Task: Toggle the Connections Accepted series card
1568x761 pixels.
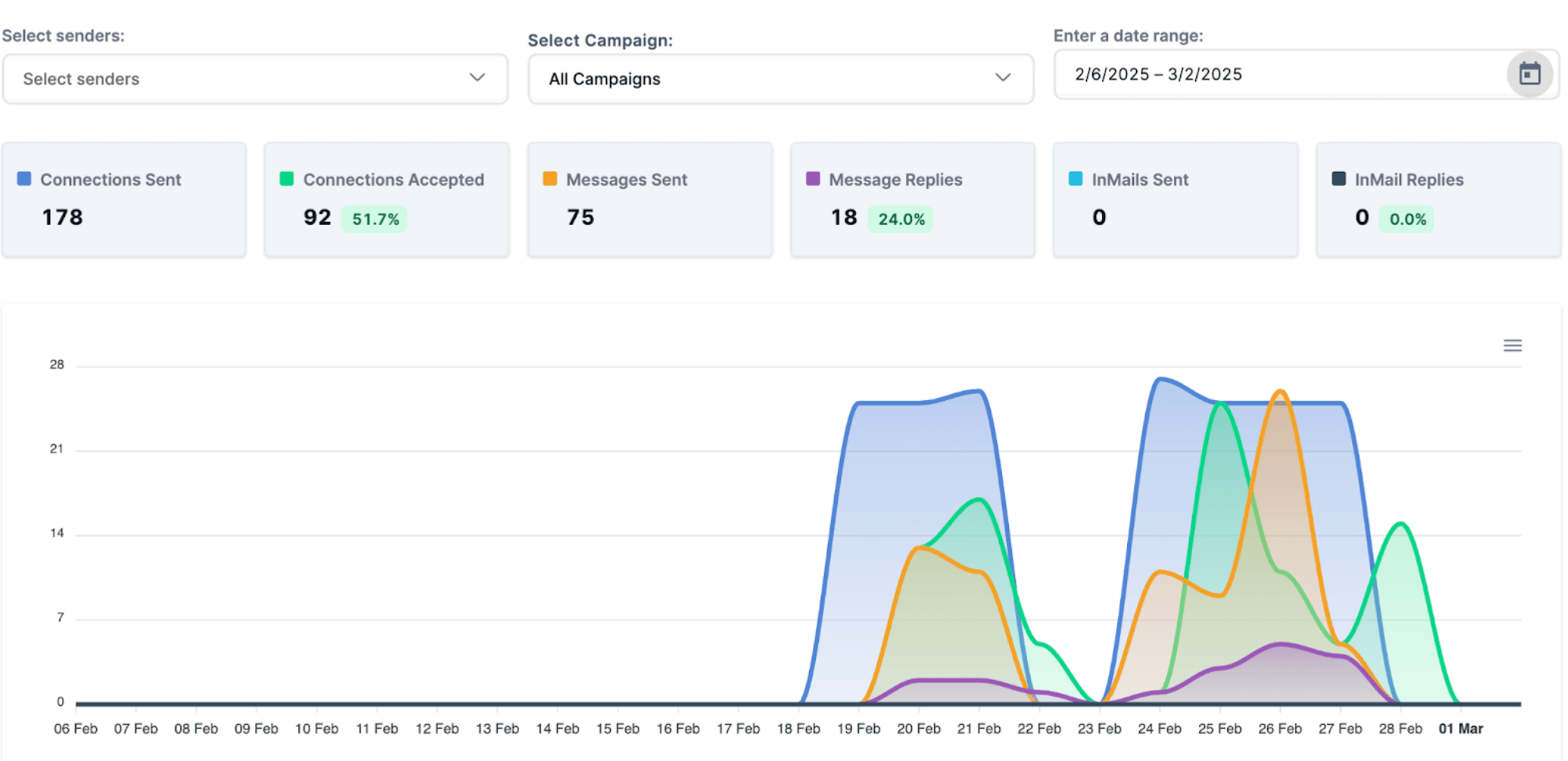Action: (386, 199)
